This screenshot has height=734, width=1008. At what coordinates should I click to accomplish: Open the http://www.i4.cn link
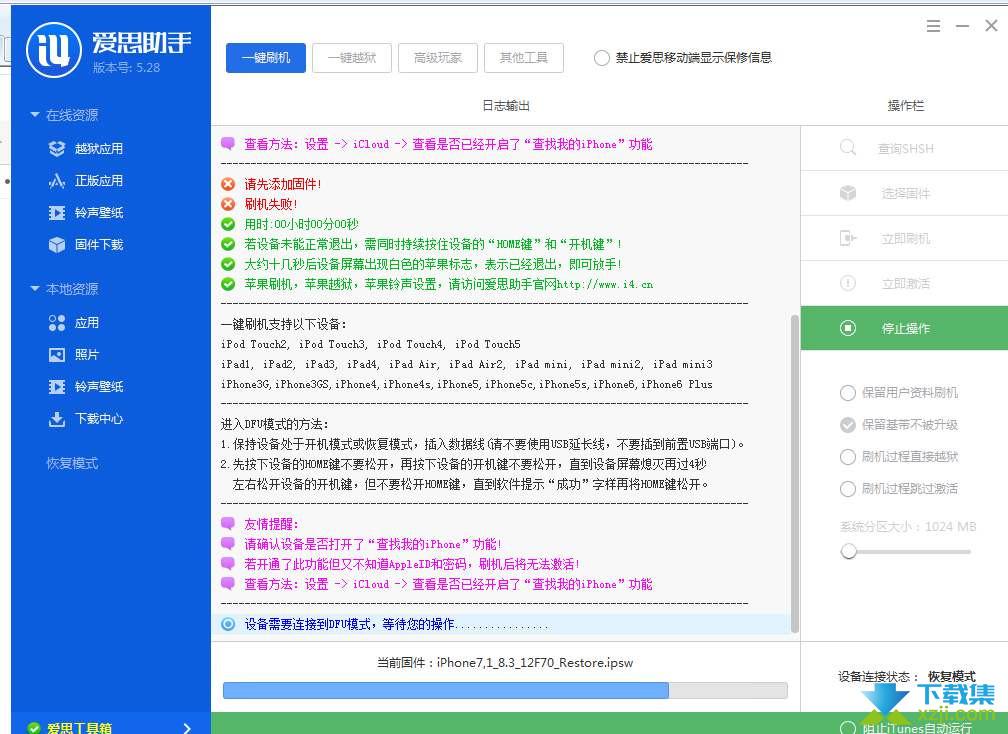(x=605, y=284)
